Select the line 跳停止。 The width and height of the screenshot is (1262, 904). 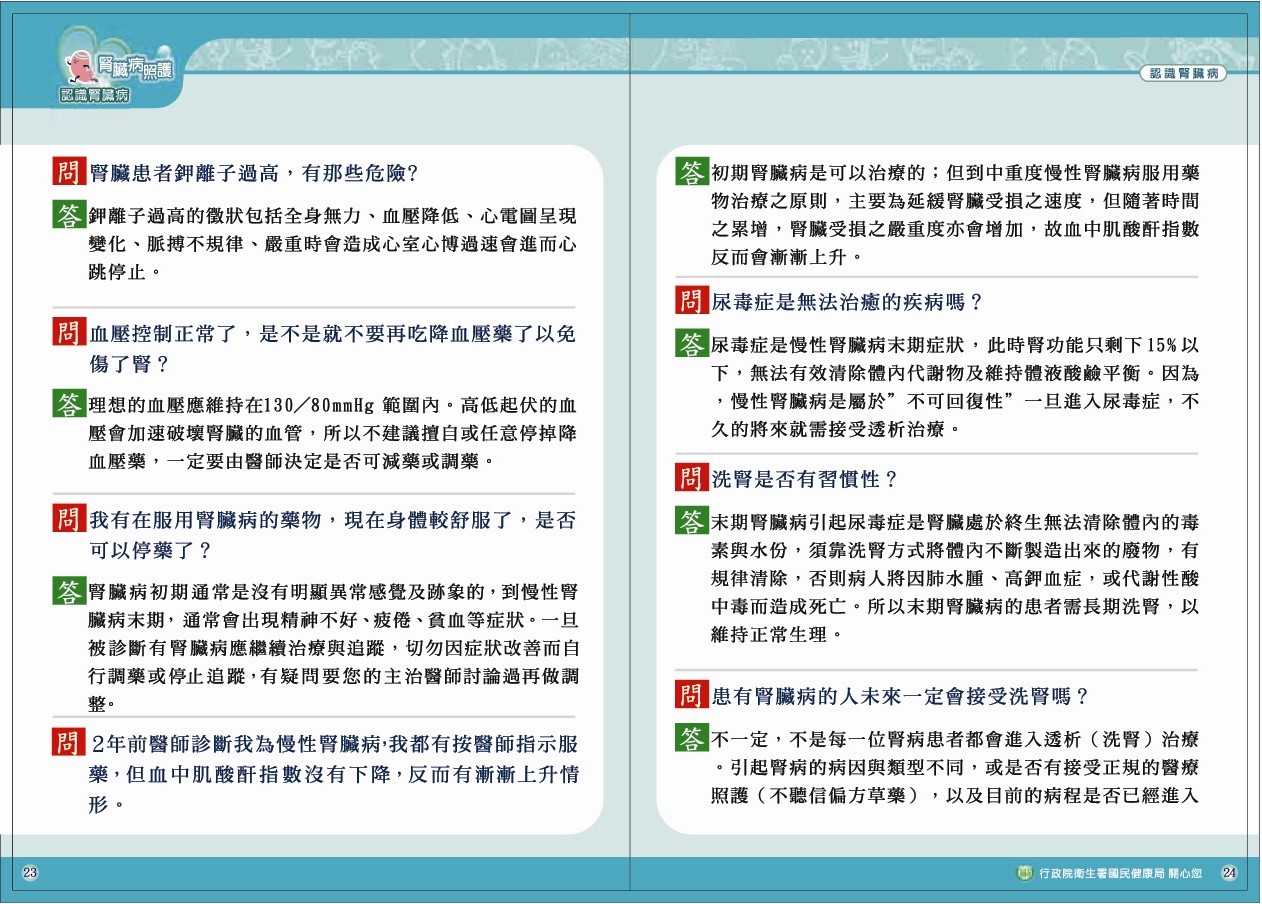click(x=126, y=272)
